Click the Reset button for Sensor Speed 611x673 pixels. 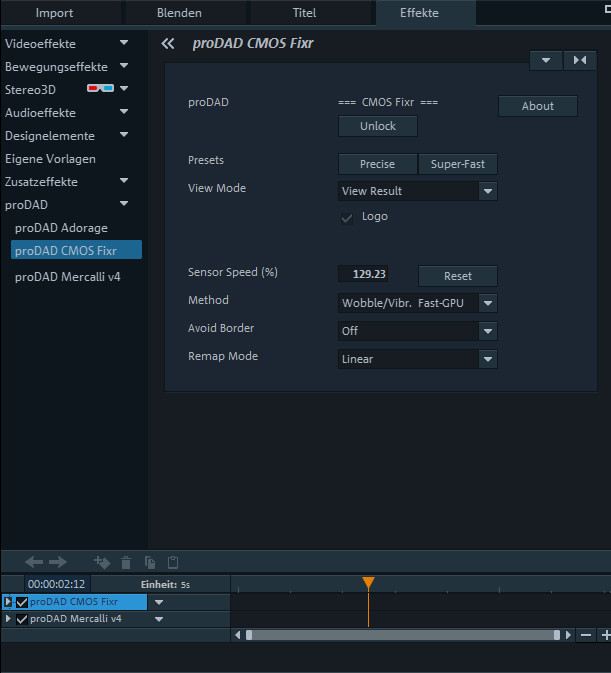[x=458, y=276]
